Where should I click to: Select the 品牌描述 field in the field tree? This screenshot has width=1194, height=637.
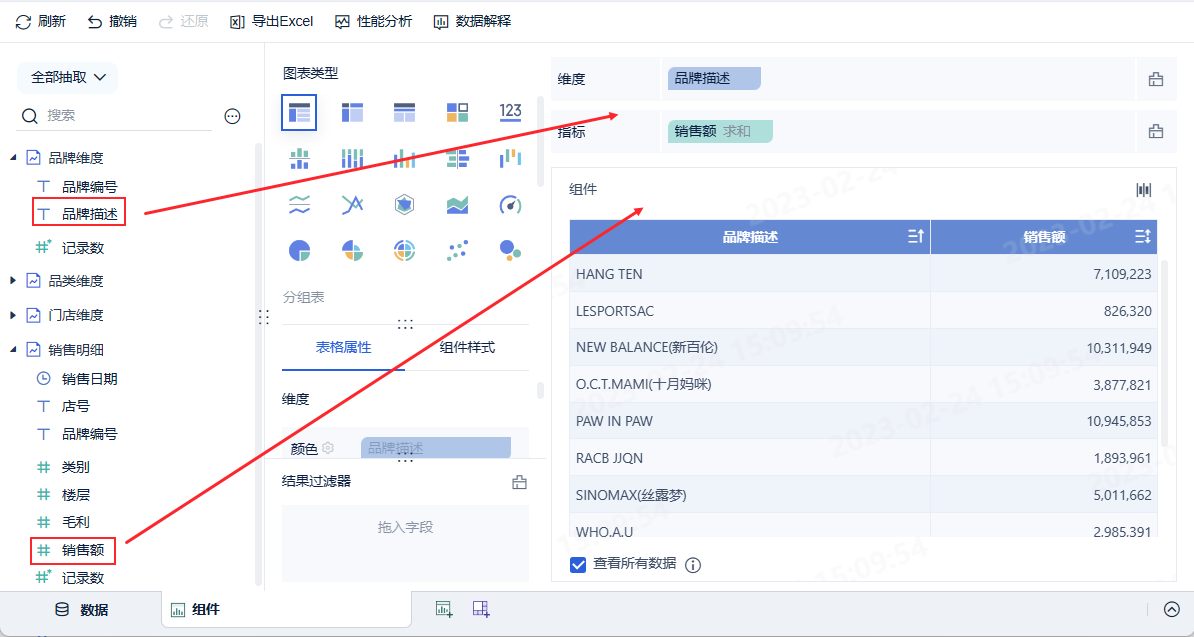coord(90,215)
